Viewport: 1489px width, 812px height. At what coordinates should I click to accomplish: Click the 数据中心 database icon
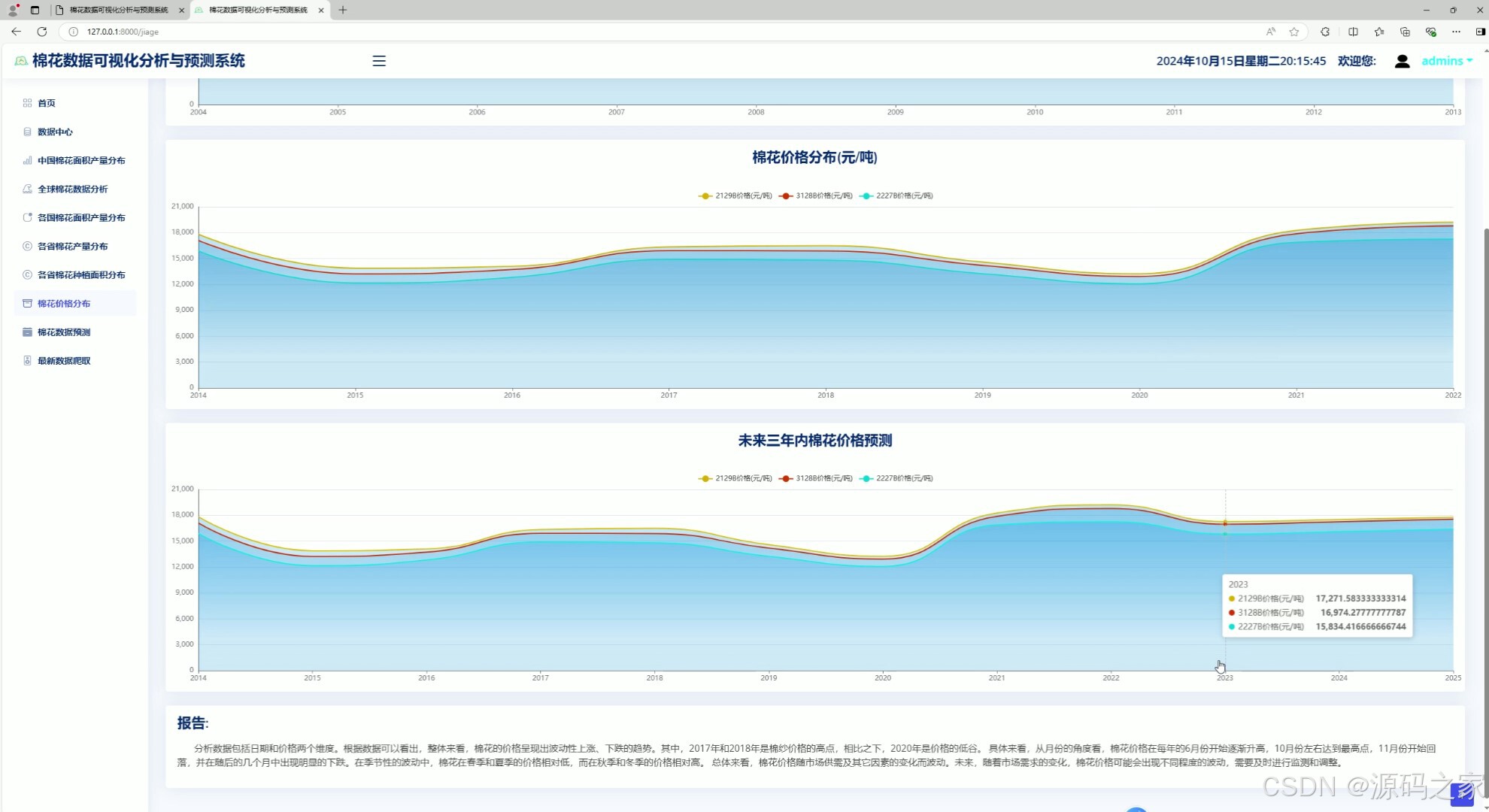(x=27, y=132)
